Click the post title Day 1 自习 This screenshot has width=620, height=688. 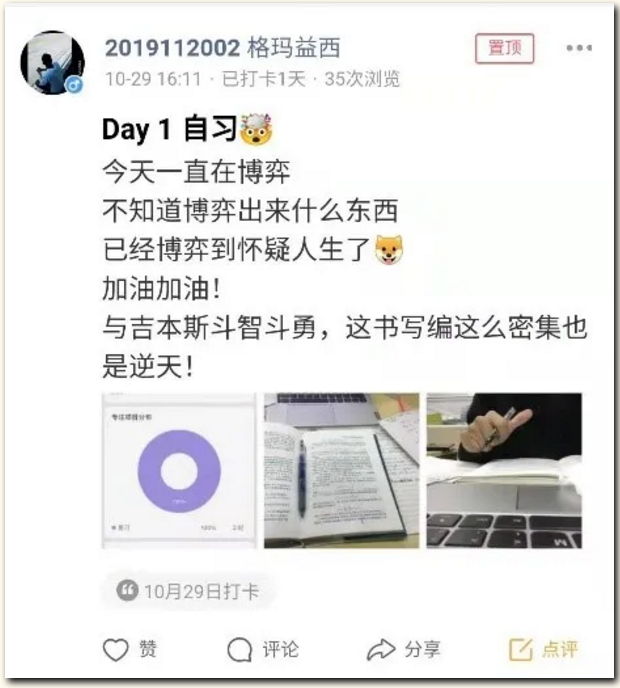pyautogui.click(x=169, y=129)
